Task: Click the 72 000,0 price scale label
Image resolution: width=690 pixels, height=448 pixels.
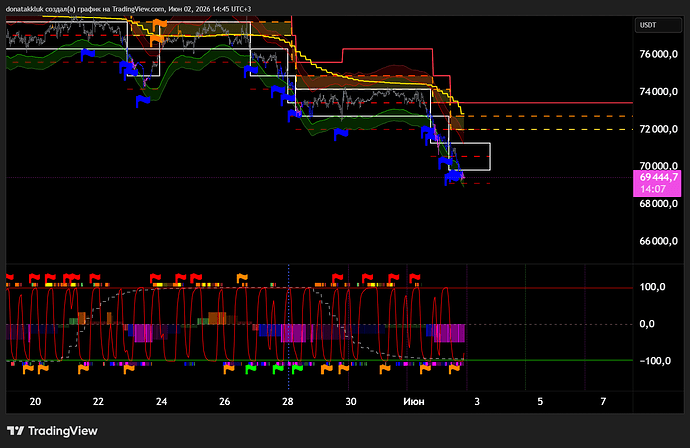Action: pyautogui.click(x=658, y=129)
